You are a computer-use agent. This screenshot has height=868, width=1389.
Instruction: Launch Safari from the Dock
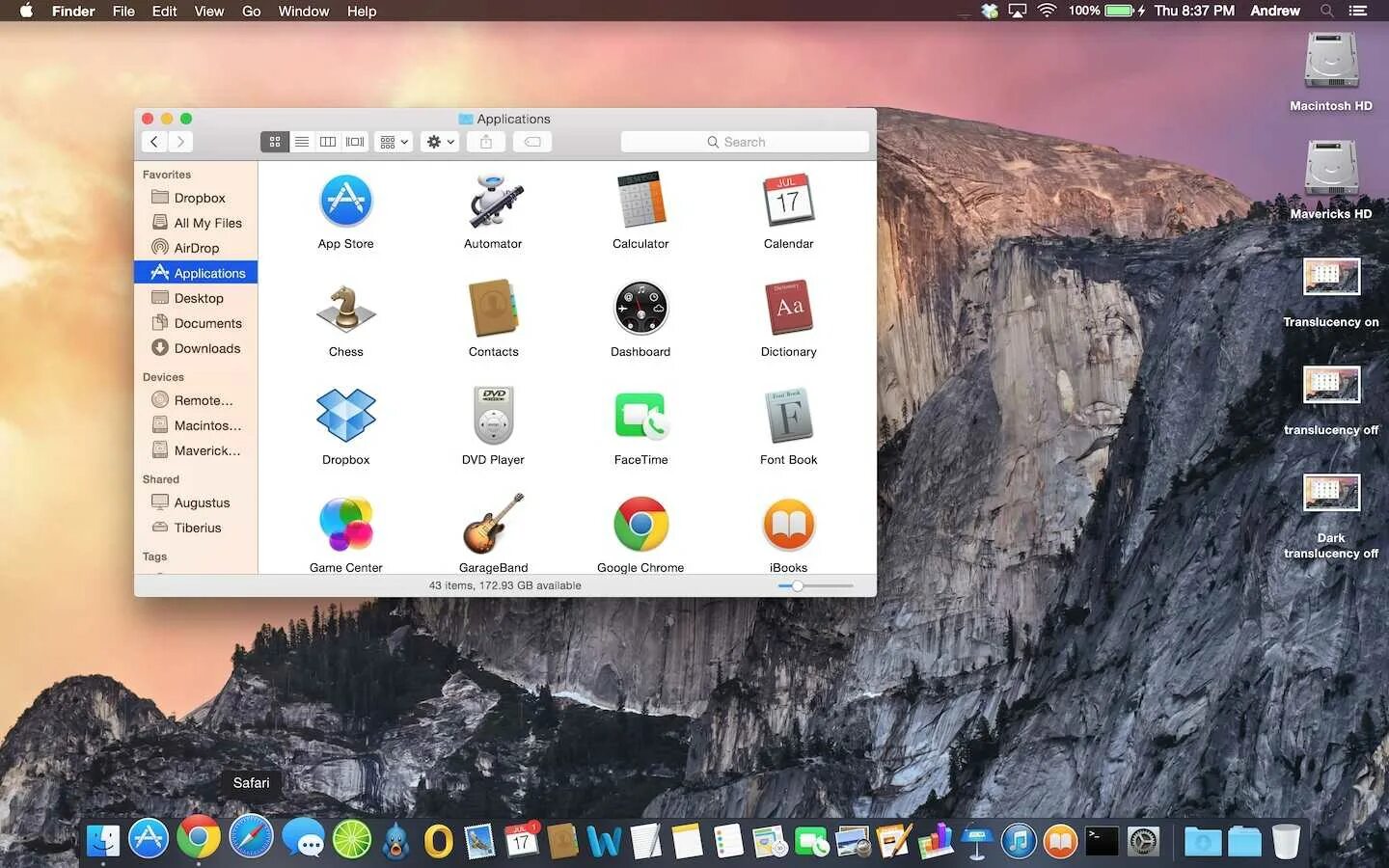pos(251,837)
